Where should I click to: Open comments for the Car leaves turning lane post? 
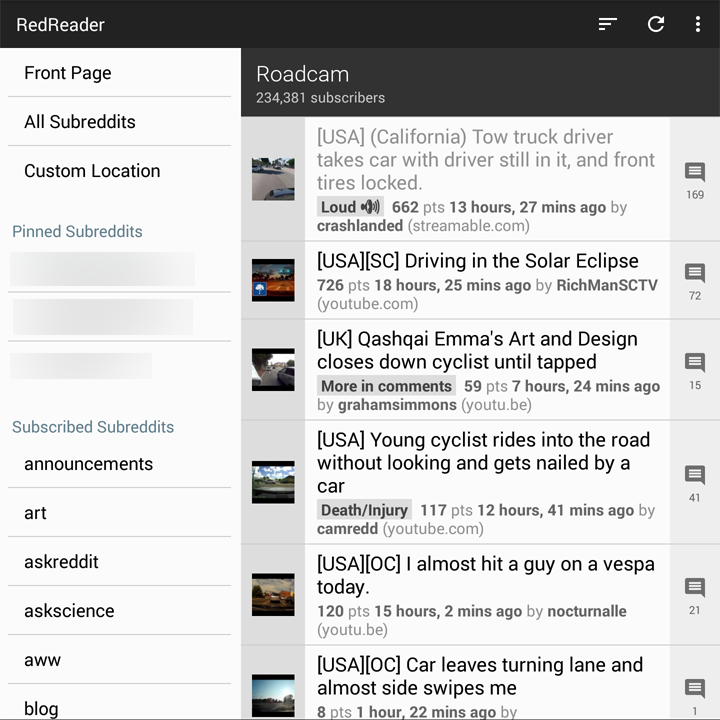coord(695,683)
